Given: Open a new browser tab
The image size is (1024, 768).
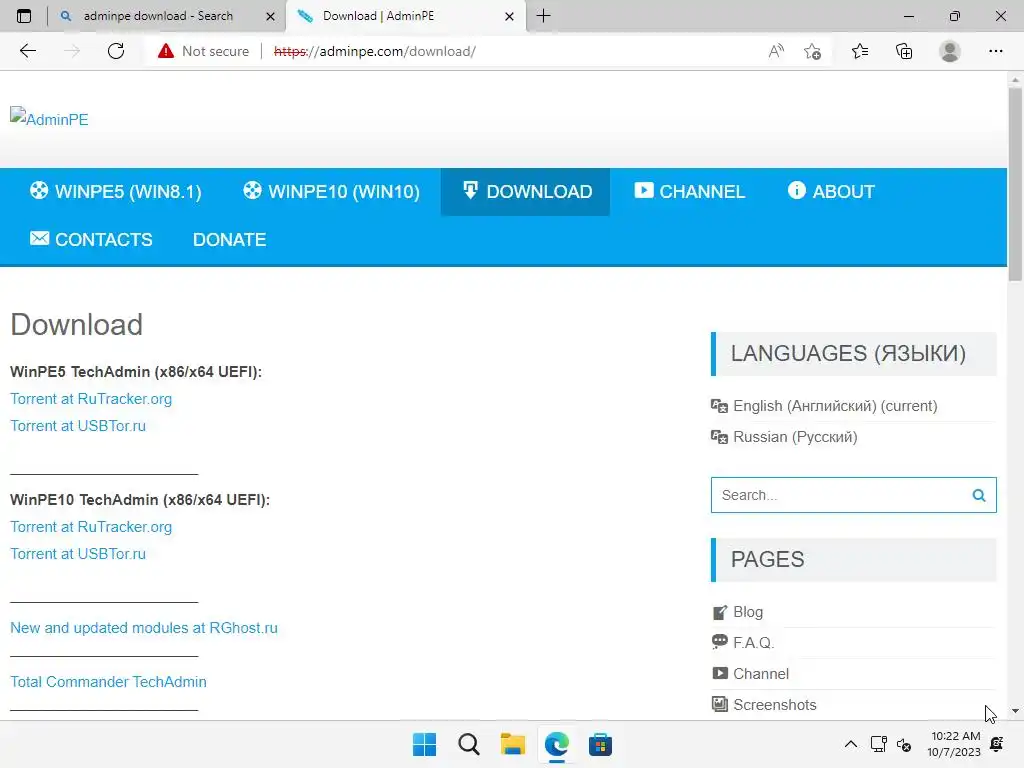Looking at the screenshot, I should pos(543,16).
